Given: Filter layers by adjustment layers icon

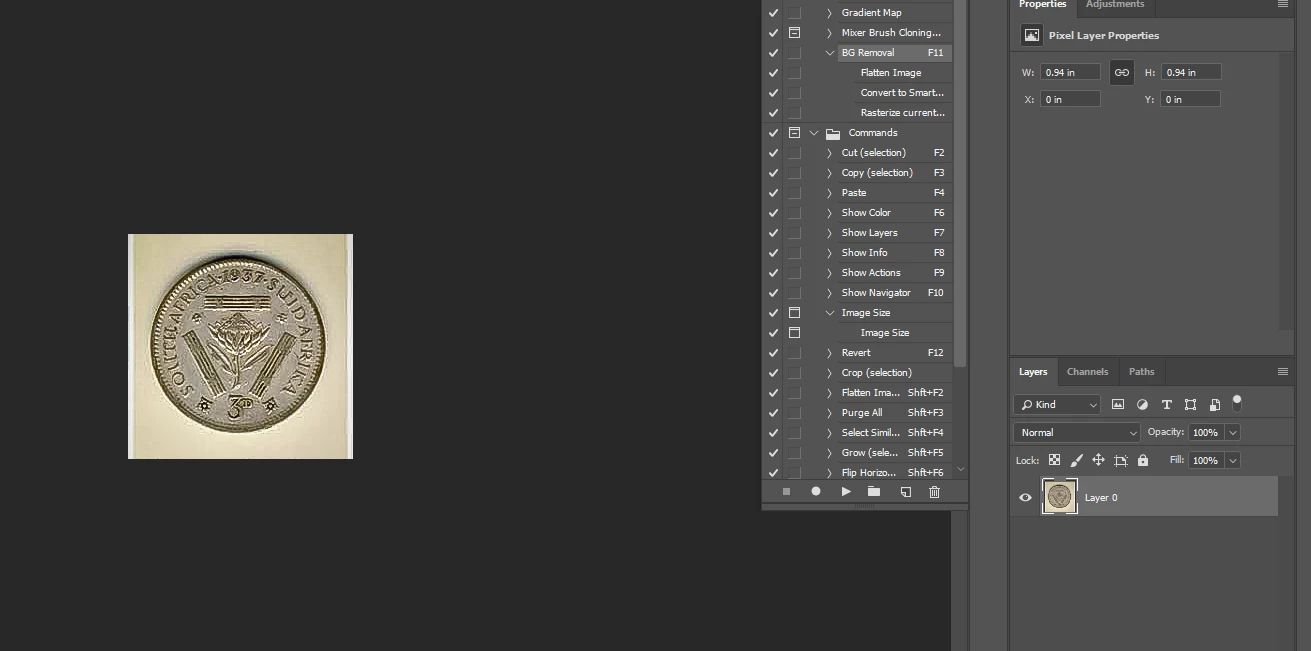Looking at the screenshot, I should point(1142,405).
